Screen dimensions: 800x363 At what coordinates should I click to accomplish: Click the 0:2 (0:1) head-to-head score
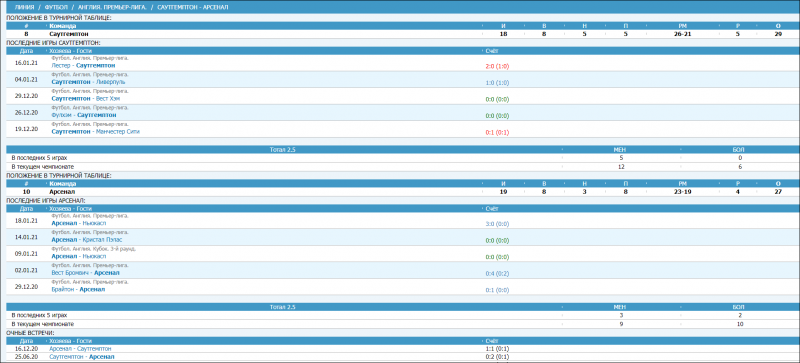point(497,357)
